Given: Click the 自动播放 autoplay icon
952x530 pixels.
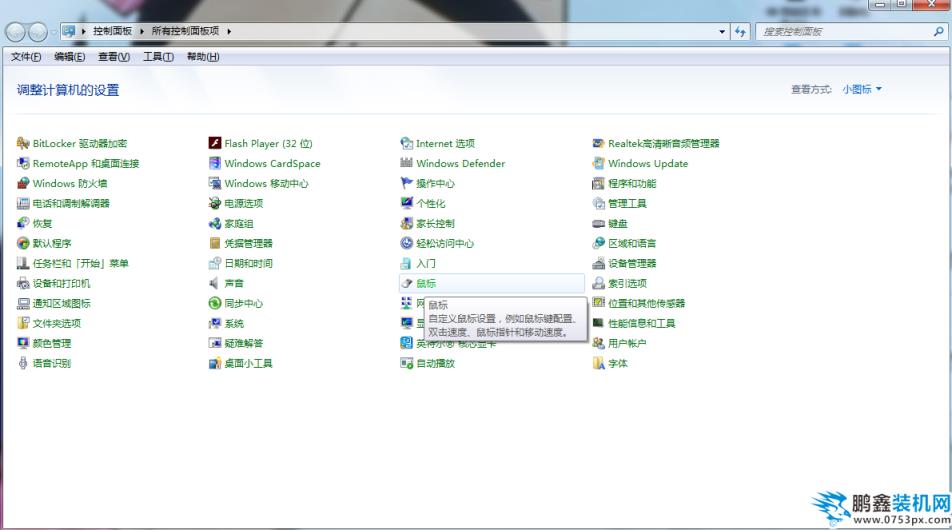Looking at the screenshot, I should click(x=407, y=364).
